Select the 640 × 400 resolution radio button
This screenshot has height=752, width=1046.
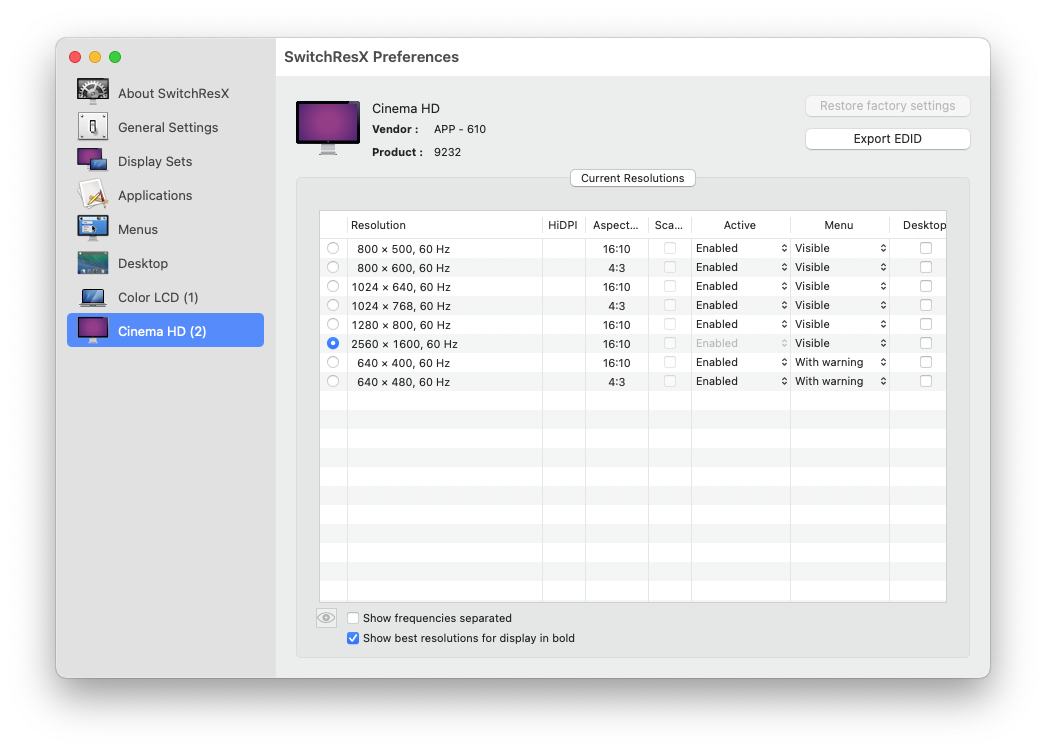(x=333, y=362)
